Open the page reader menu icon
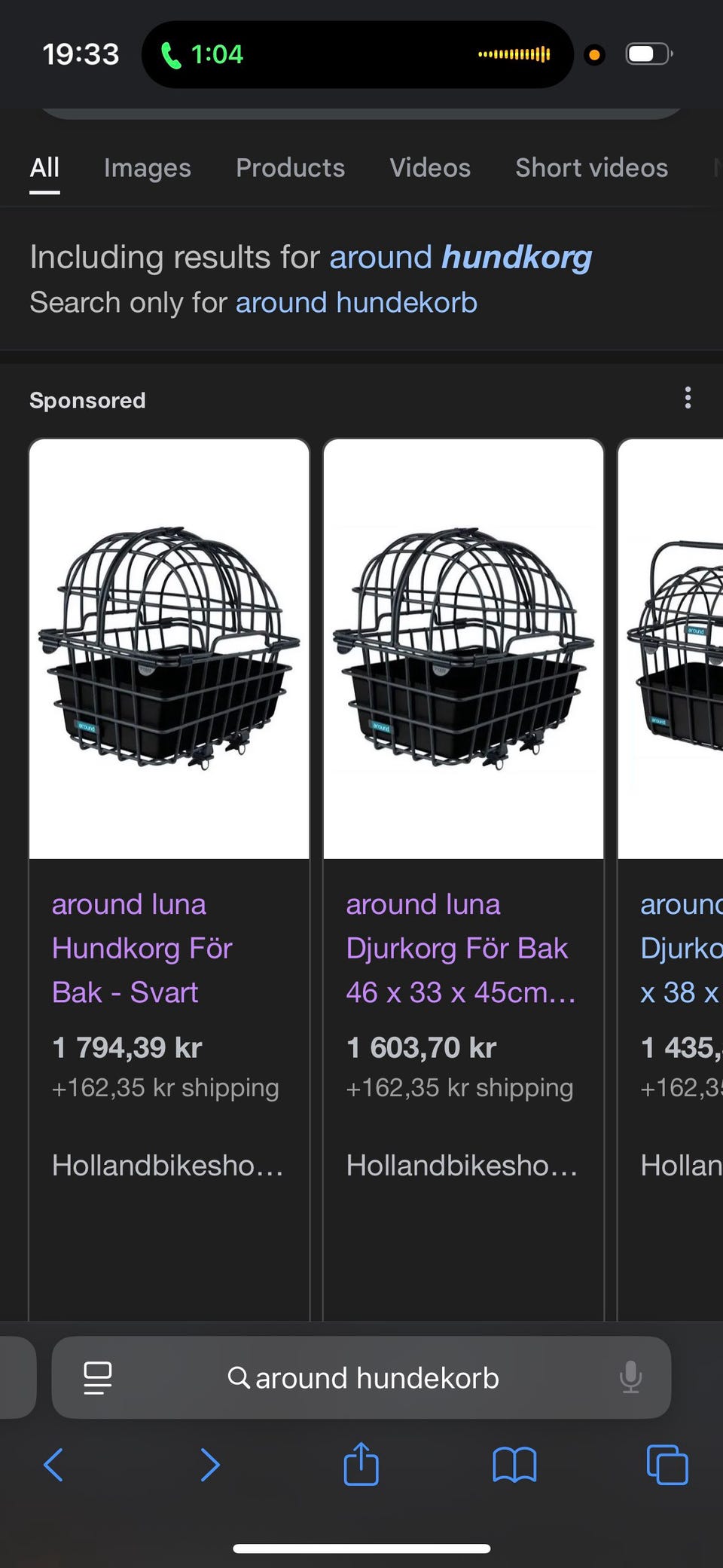The height and width of the screenshot is (1568, 723). [98, 1377]
